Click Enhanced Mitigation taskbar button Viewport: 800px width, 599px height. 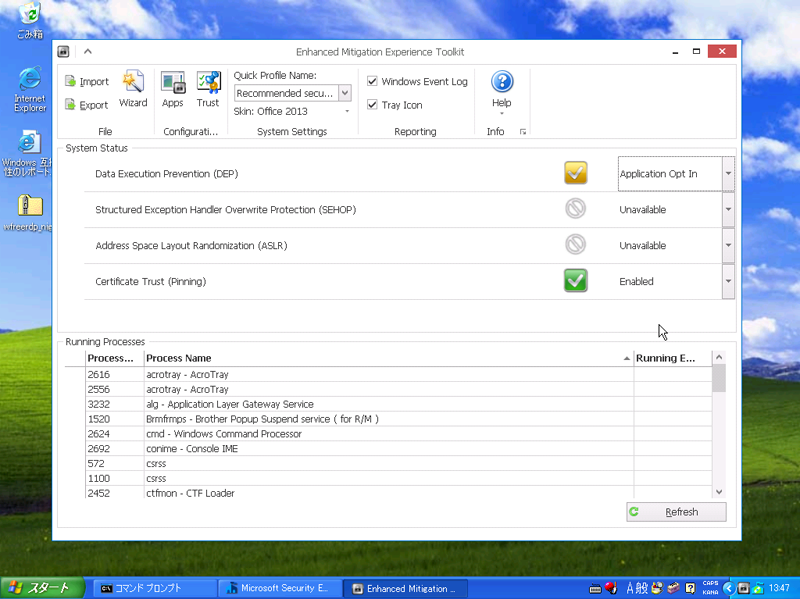click(406, 588)
